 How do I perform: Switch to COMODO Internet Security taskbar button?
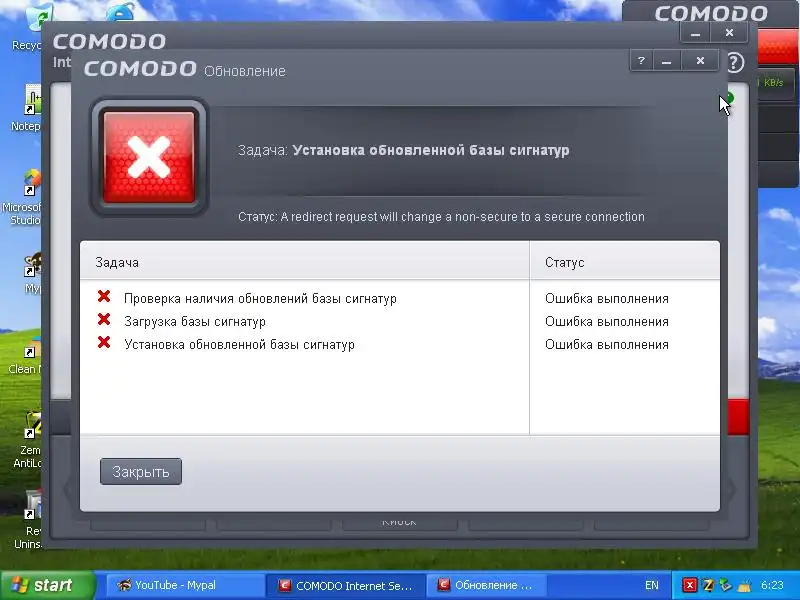click(x=345, y=585)
